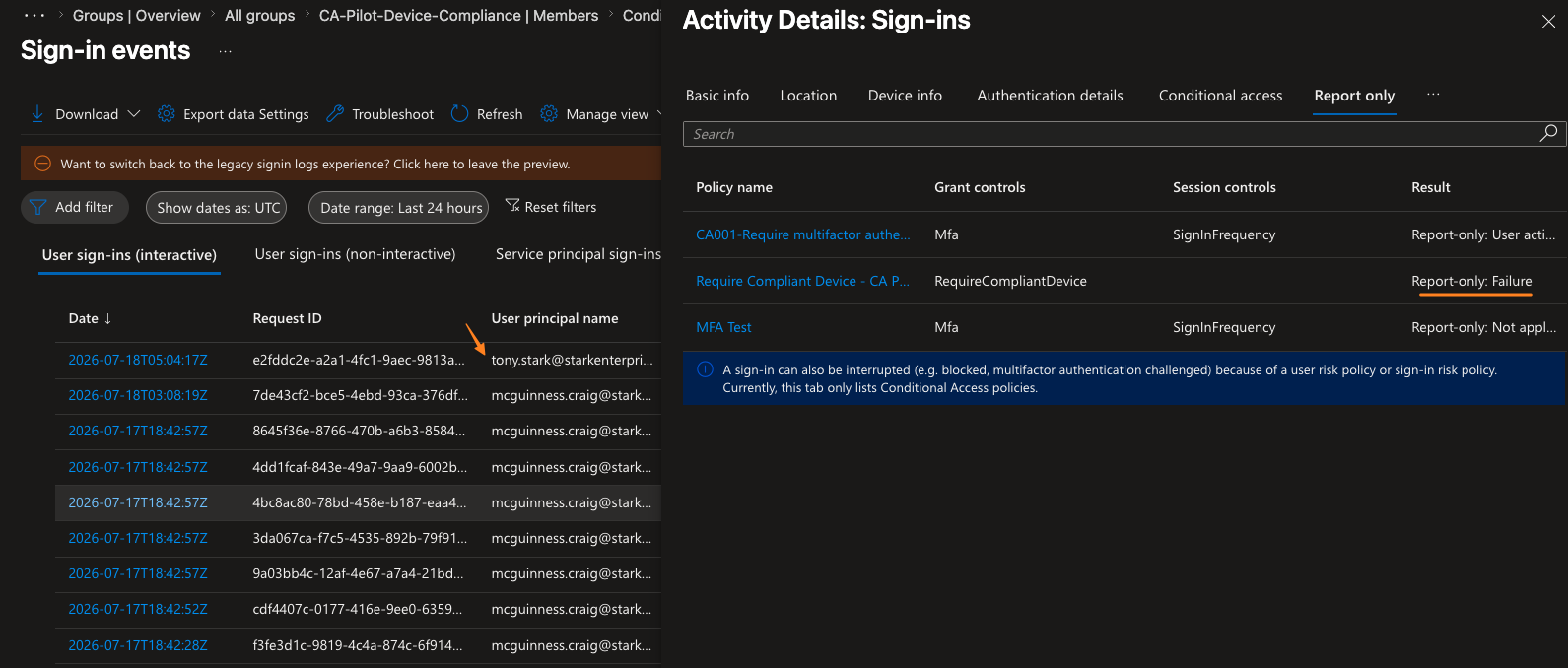Open the MFA Test policy link

click(x=723, y=327)
